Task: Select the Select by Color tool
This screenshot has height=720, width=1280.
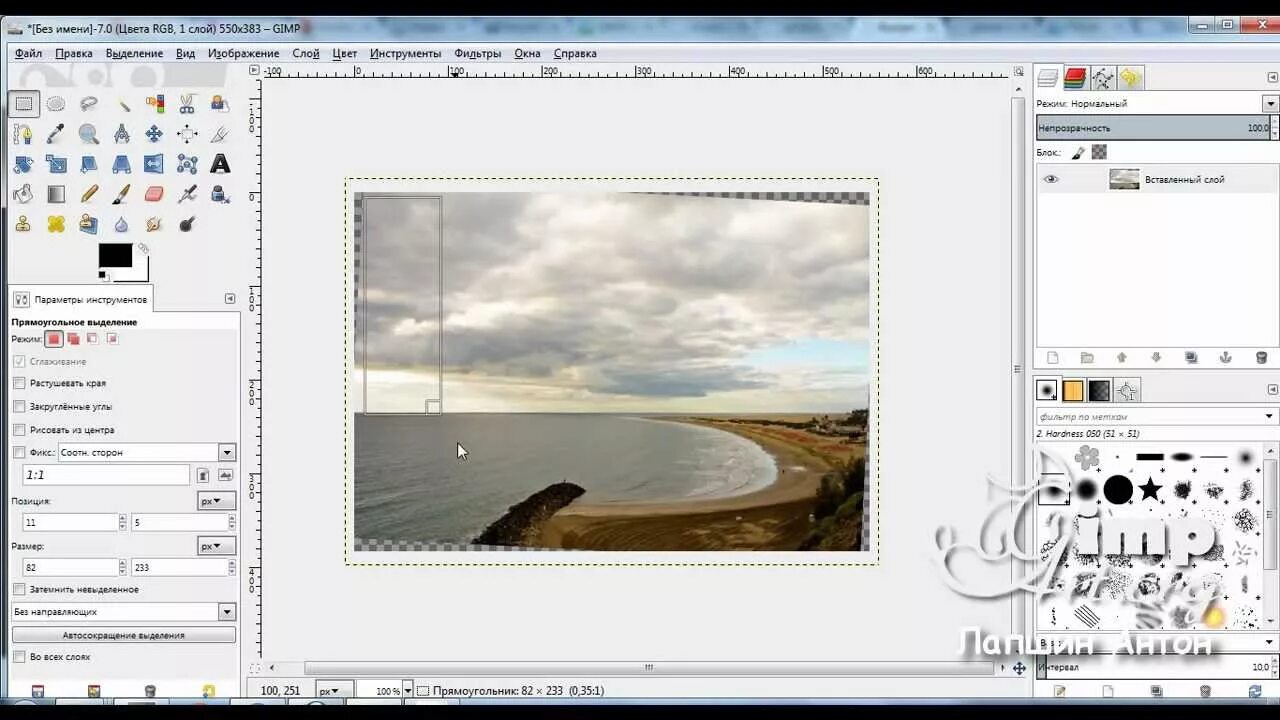Action: (x=155, y=104)
